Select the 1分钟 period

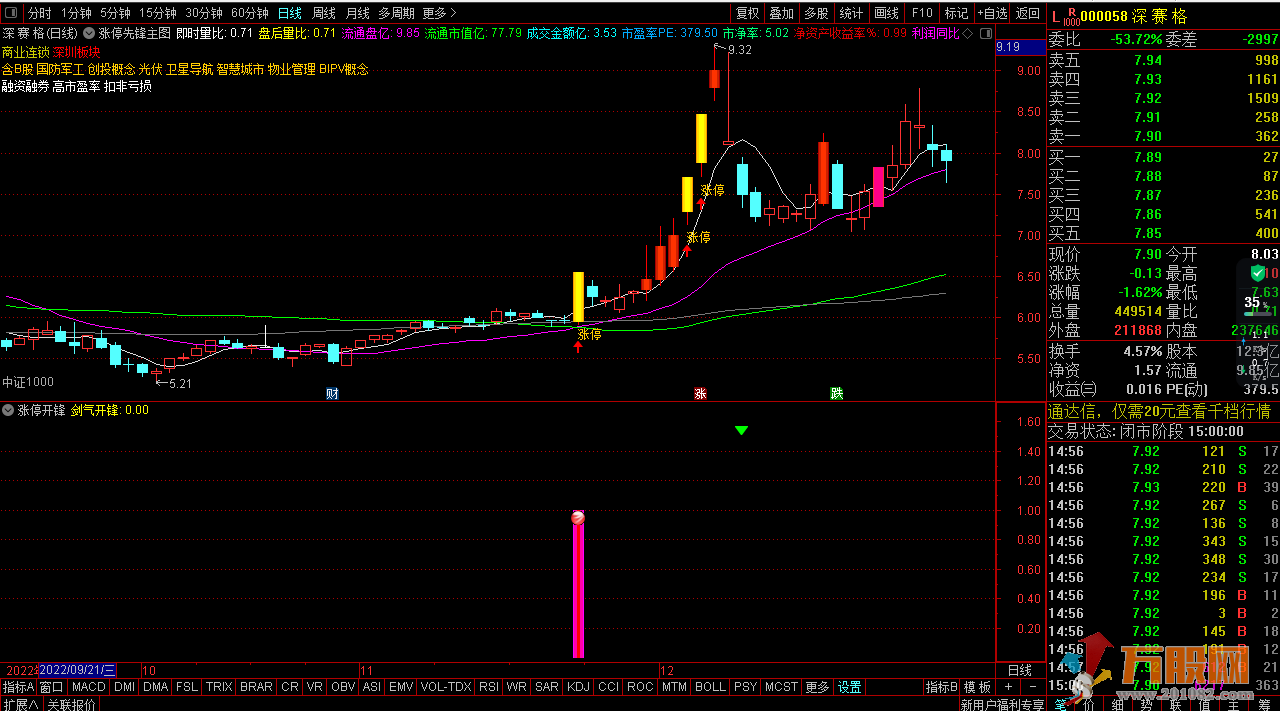click(77, 13)
